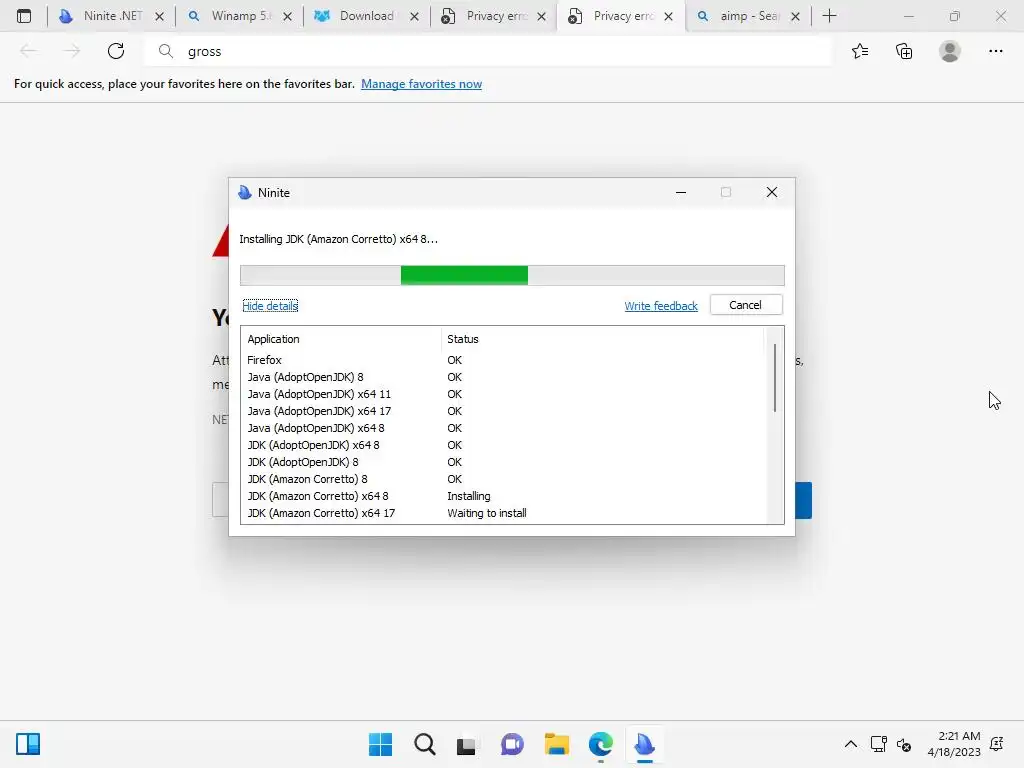Click the Waiting to install status
Screen dimensions: 1024x768
pos(487,513)
